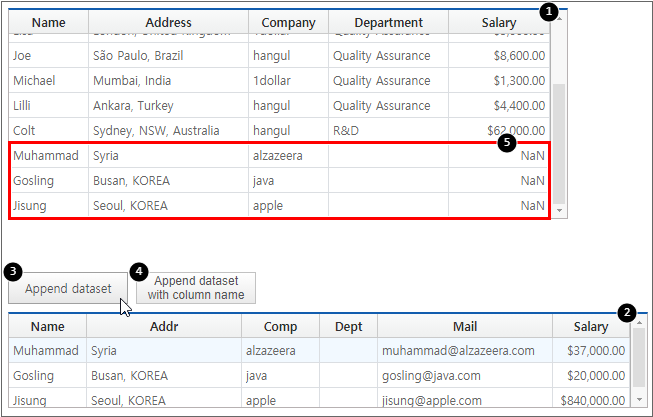Click the upper grid scrollbar up arrow
The image size is (653, 417).
tap(559, 18)
